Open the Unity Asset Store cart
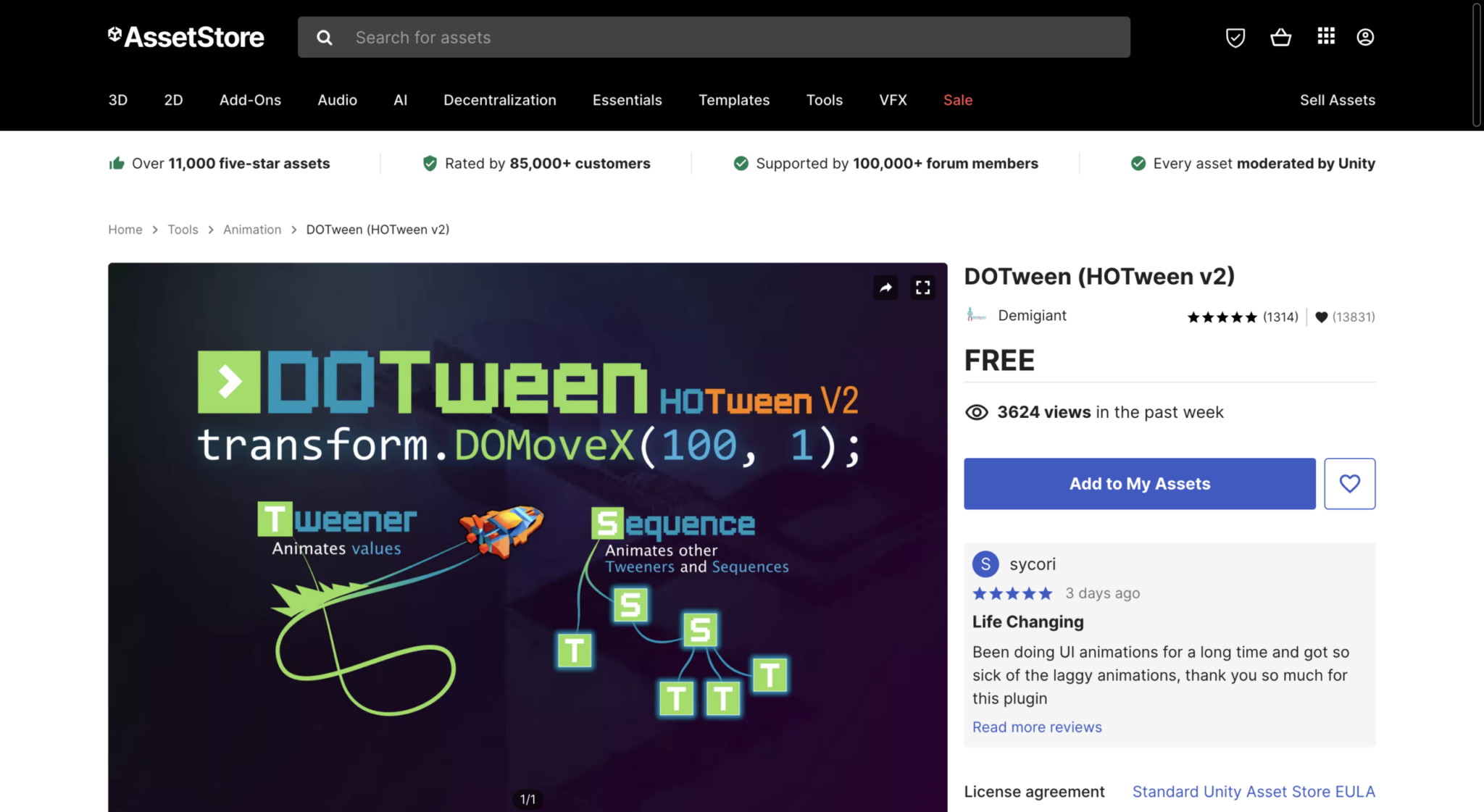This screenshot has width=1484, height=812. pos(1280,37)
